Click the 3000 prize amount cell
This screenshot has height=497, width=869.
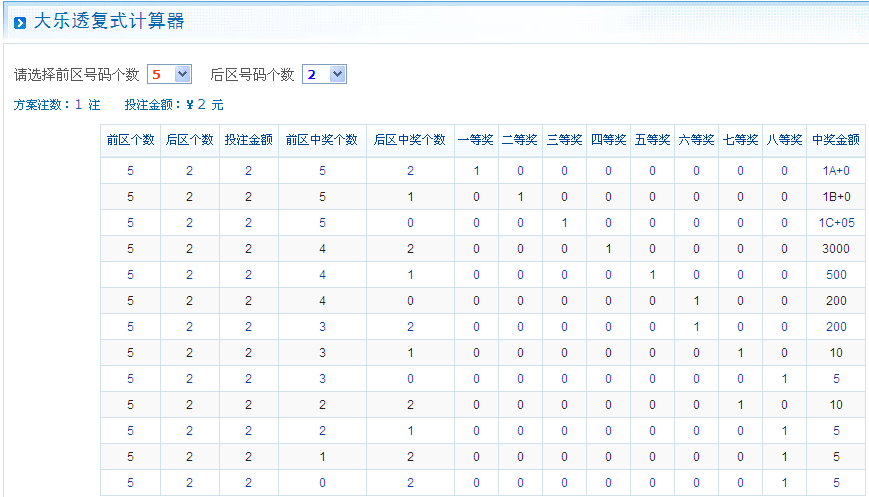coord(836,249)
